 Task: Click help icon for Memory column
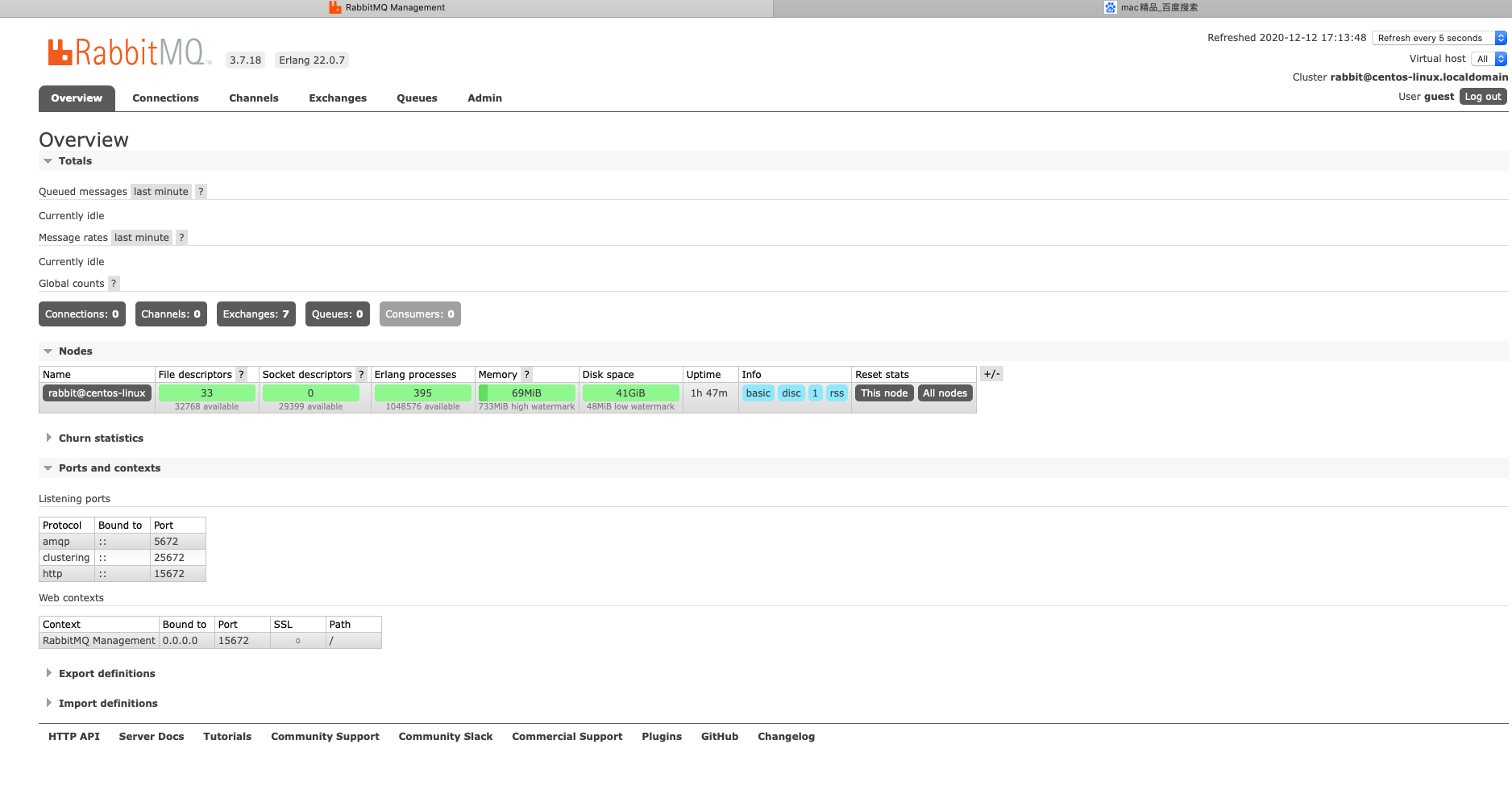(x=526, y=375)
